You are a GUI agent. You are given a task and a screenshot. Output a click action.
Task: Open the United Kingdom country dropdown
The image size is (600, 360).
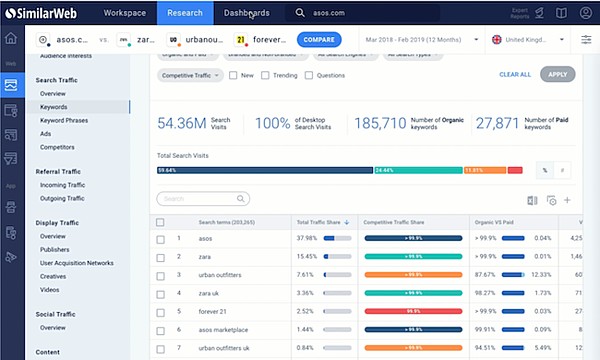528,39
